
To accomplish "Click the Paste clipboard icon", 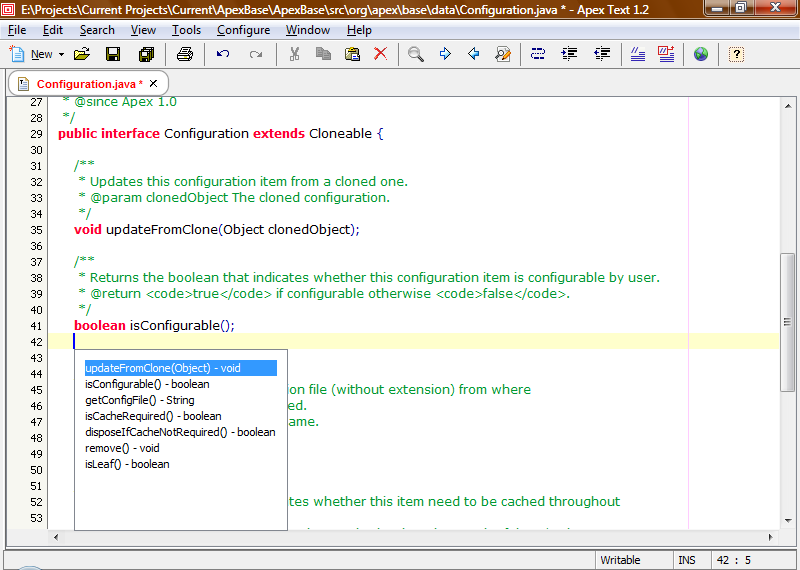I will 352,54.
